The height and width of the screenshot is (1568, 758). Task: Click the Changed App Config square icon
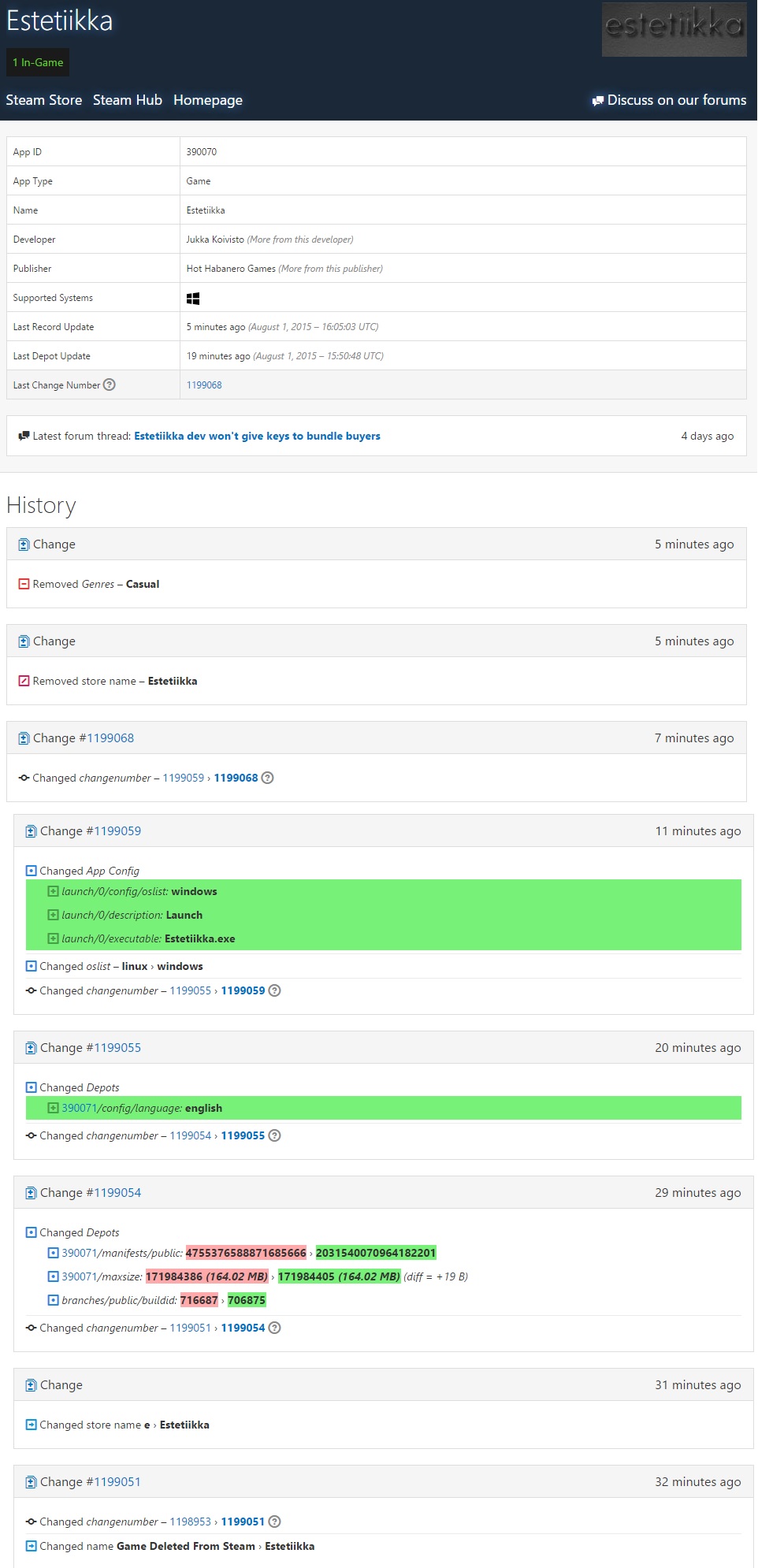[32, 871]
